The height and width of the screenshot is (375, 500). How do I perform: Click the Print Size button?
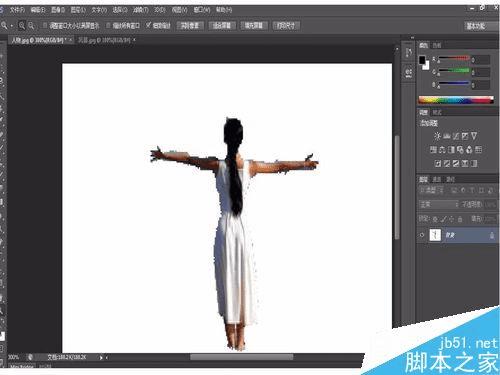[x=286, y=25]
